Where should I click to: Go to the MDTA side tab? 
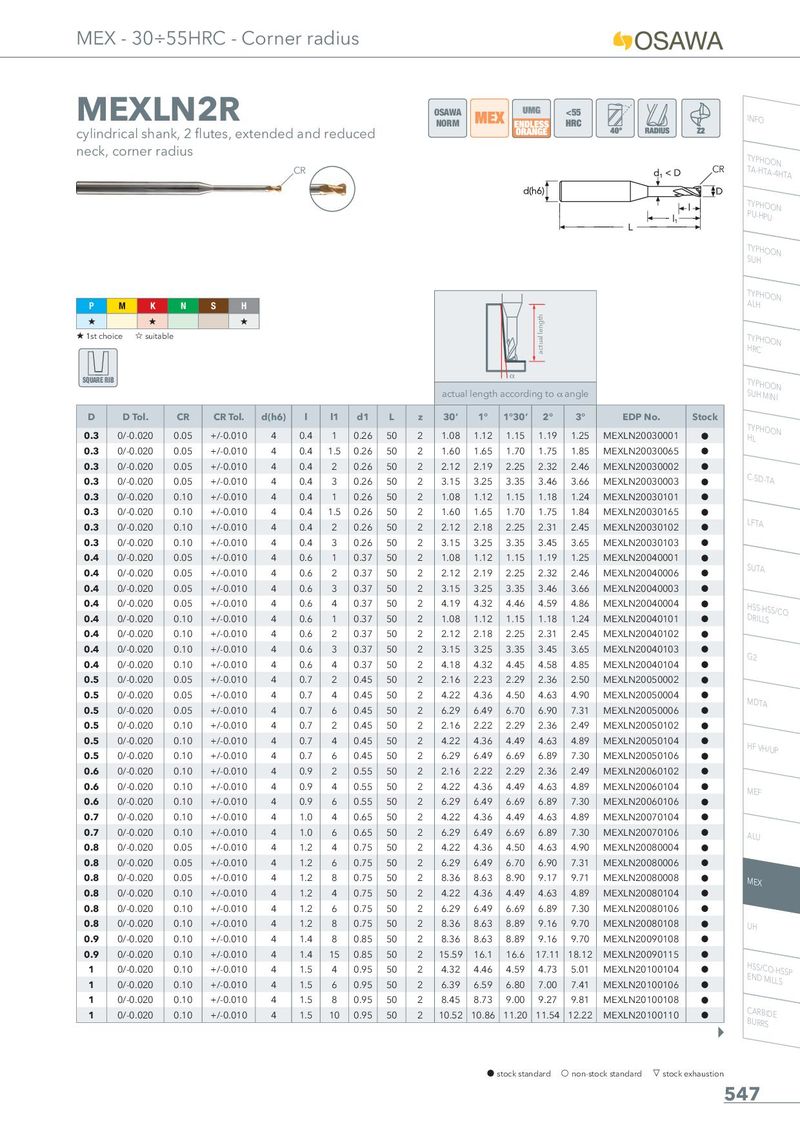coord(770,704)
